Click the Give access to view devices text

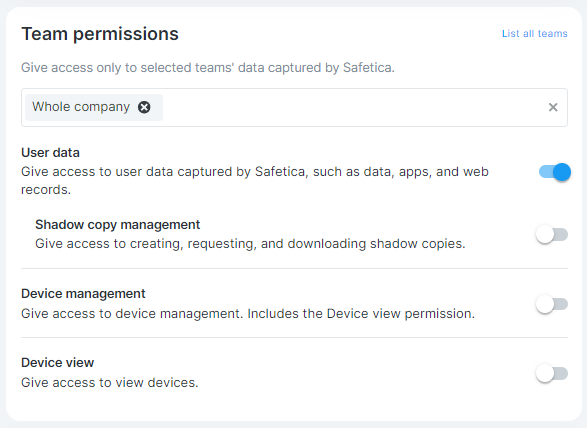[110, 383]
